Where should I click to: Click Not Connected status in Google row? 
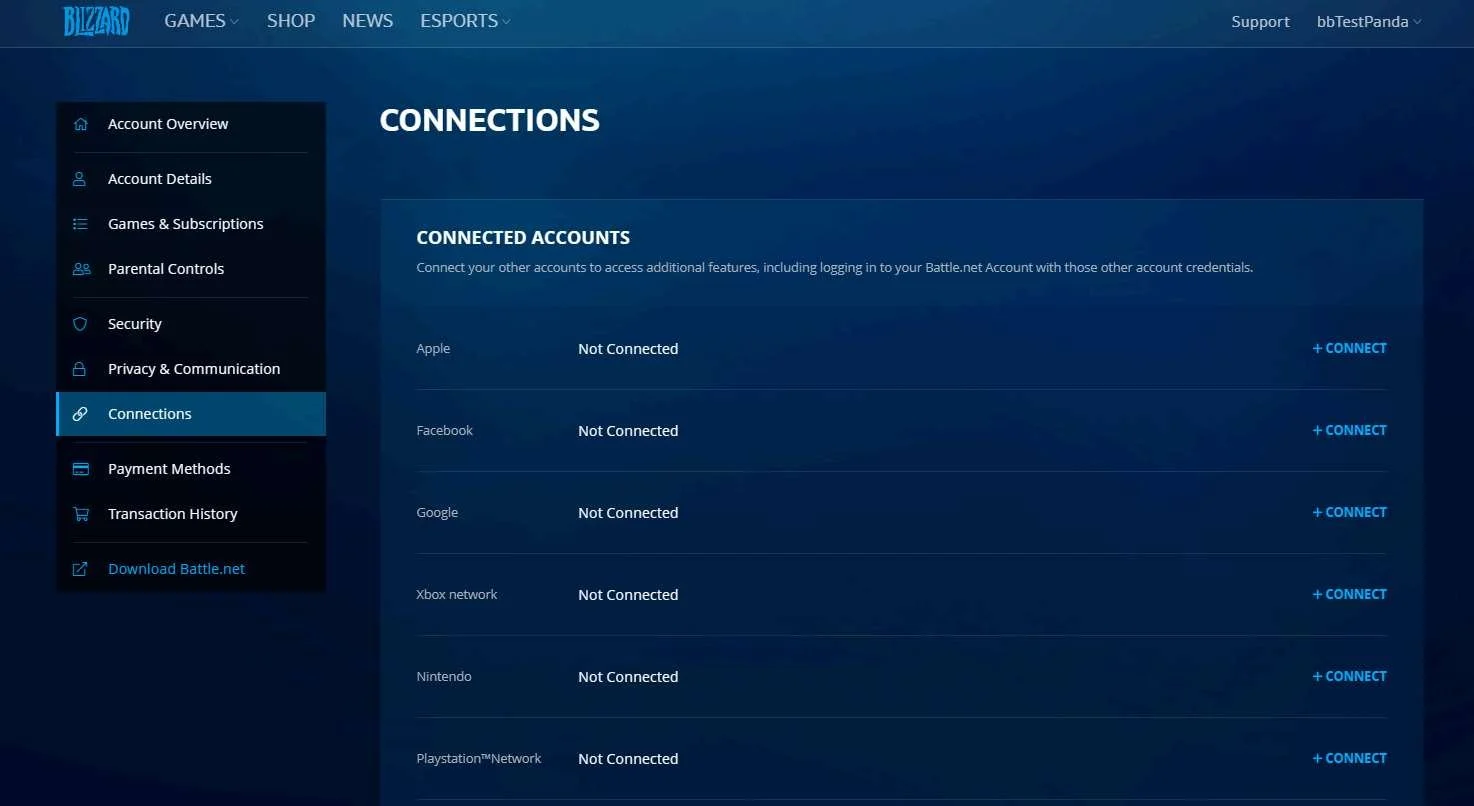(628, 513)
